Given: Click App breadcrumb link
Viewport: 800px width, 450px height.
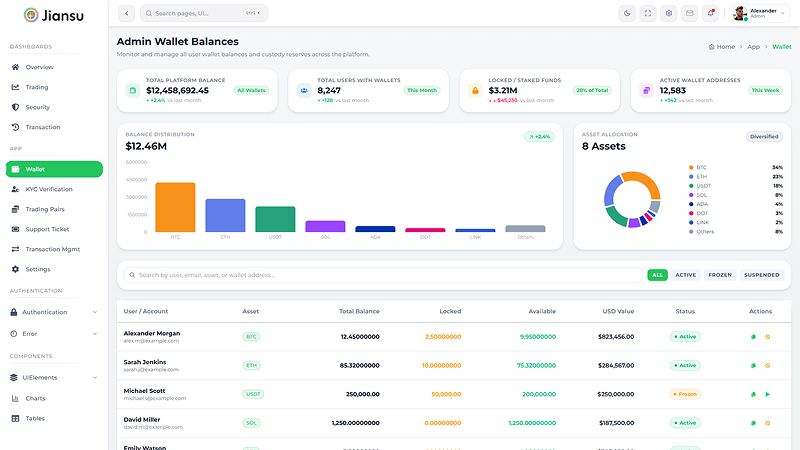Looking at the screenshot, I should pyautogui.click(x=754, y=46).
